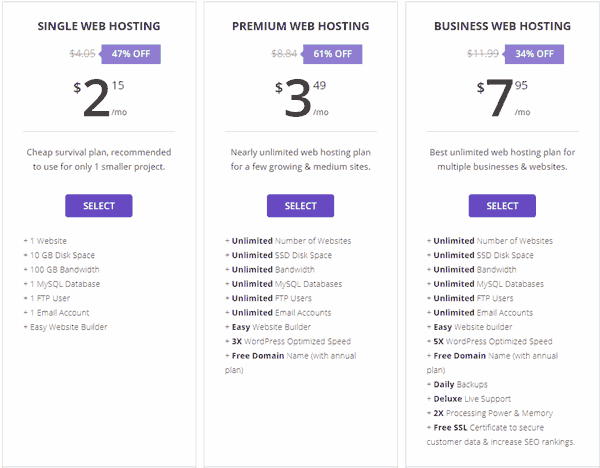Click the crossed-out $8.84 original price
The width and height of the screenshot is (600, 468).
coord(285,55)
